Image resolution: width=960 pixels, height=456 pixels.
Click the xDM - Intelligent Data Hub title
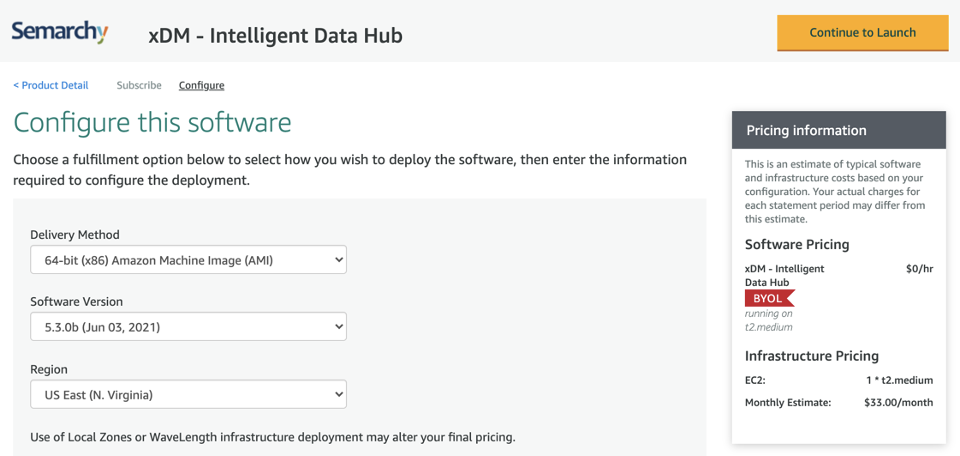276,36
